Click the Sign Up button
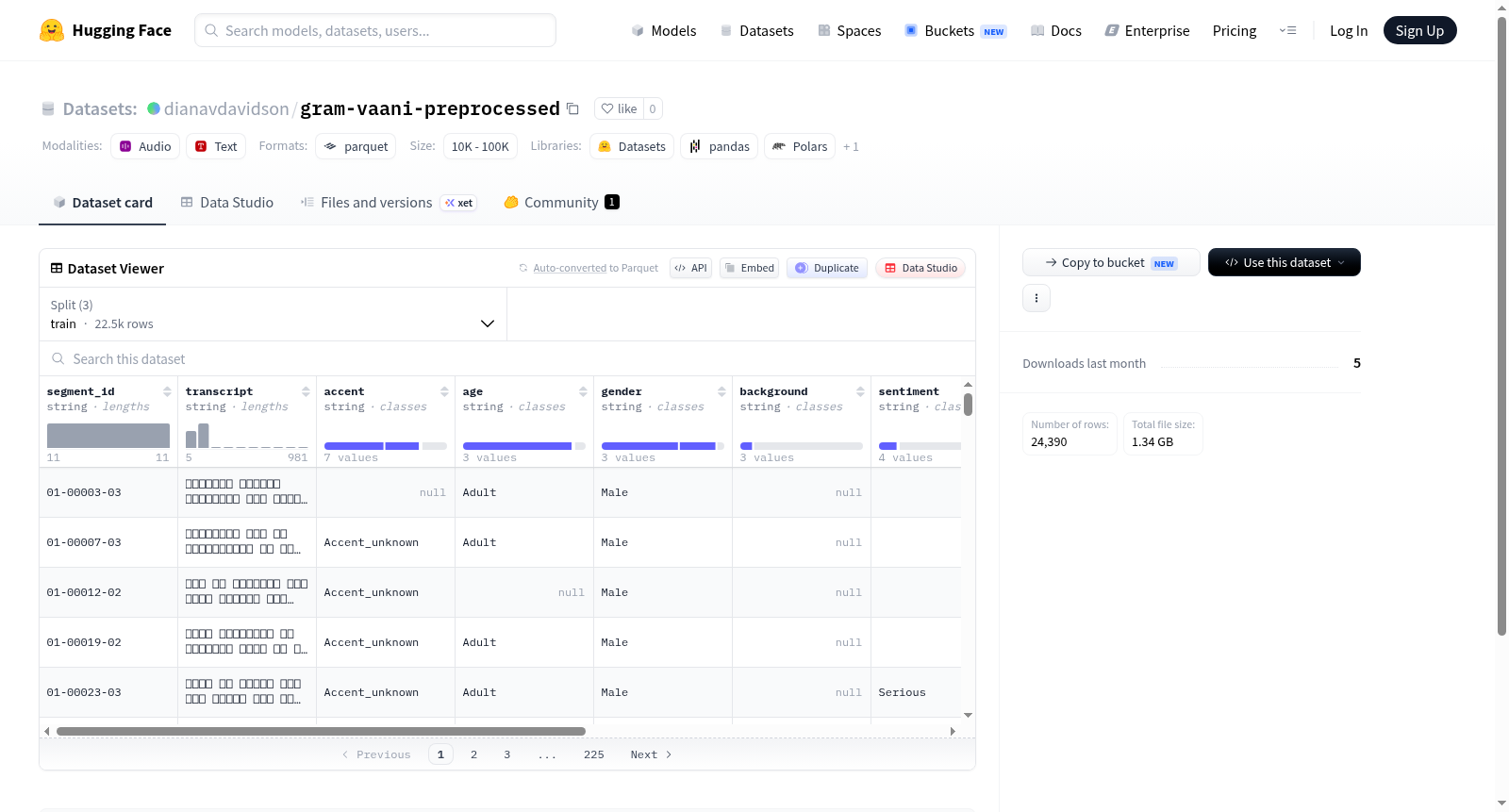The image size is (1509, 812). (x=1419, y=30)
